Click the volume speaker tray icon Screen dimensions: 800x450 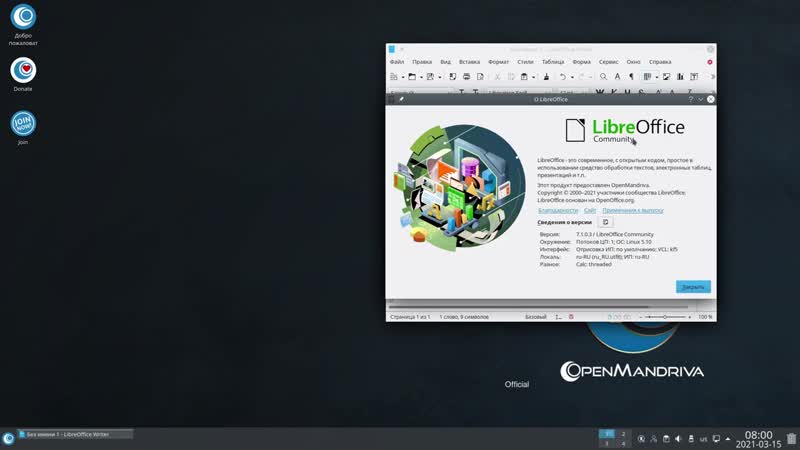pyautogui.click(x=678, y=439)
